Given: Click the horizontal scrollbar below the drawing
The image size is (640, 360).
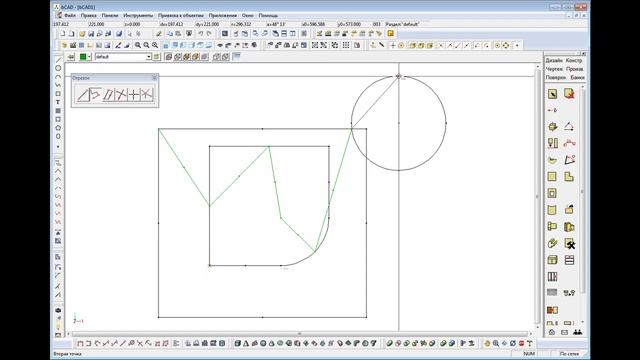Looking at the screenshot, I should pos(301,334).
